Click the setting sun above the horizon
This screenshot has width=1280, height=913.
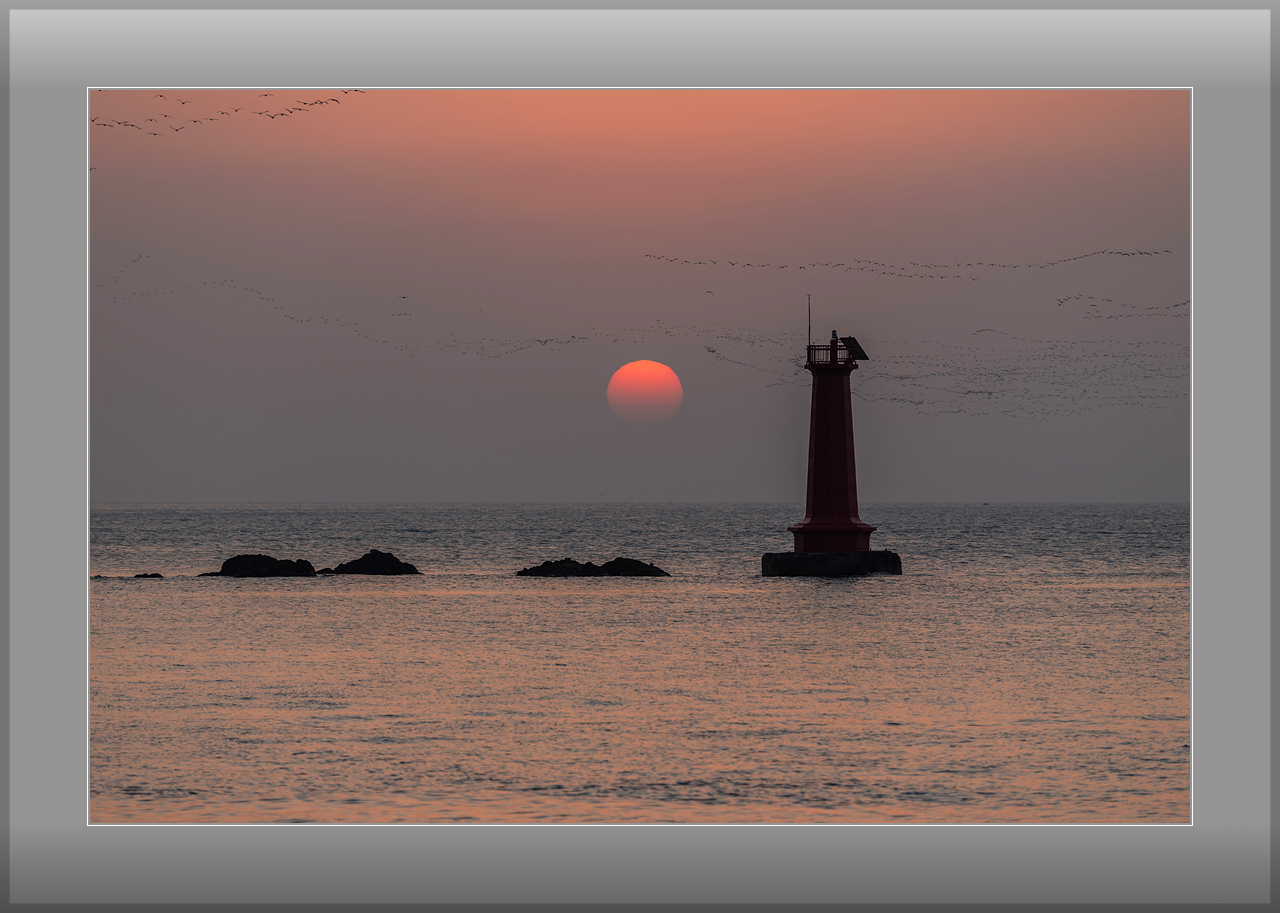click(645, 391)
